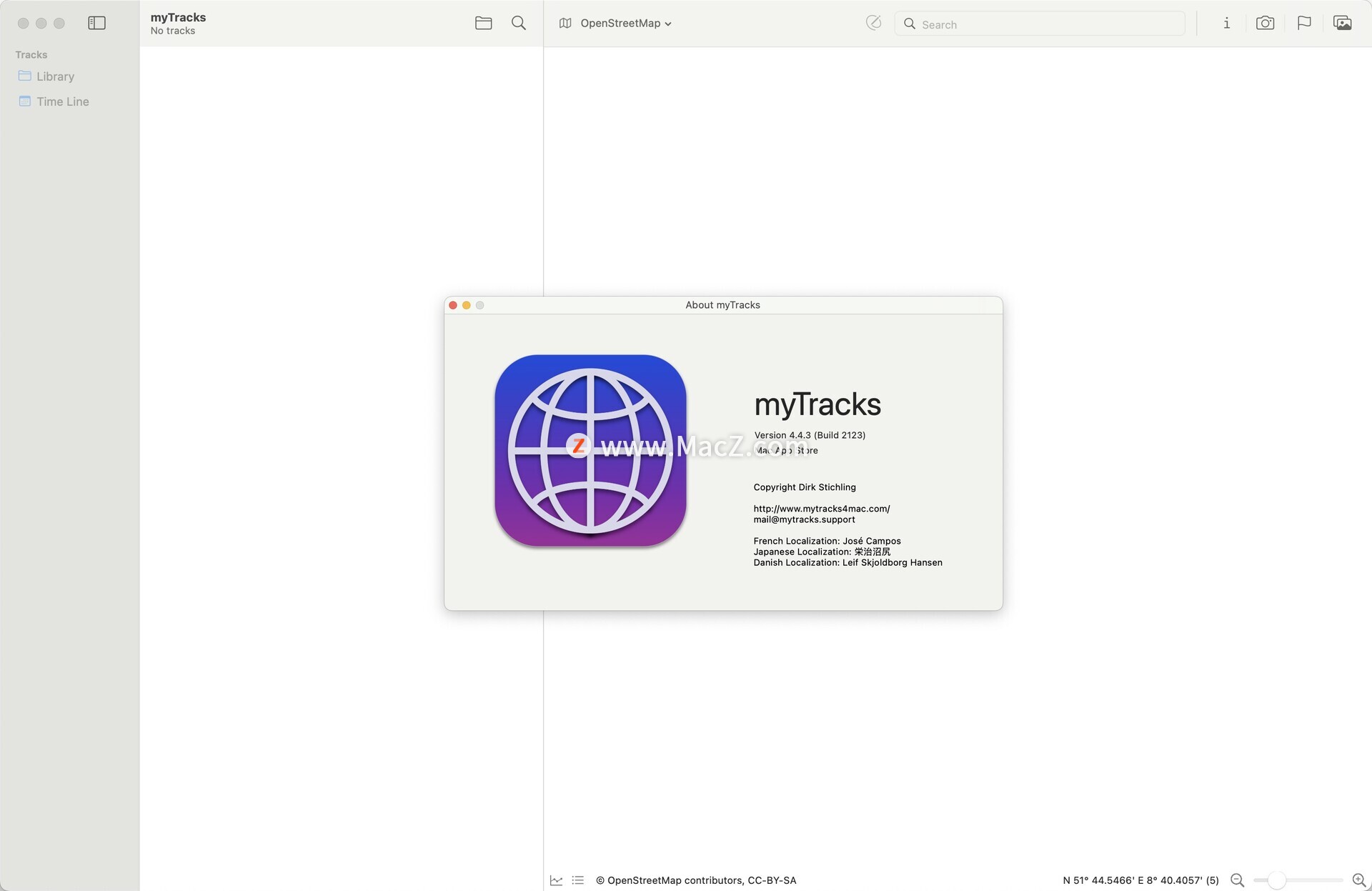Click the camera snapshot icon
This screenshot has width=1372, height=891.
click(x=1265, y=23)
